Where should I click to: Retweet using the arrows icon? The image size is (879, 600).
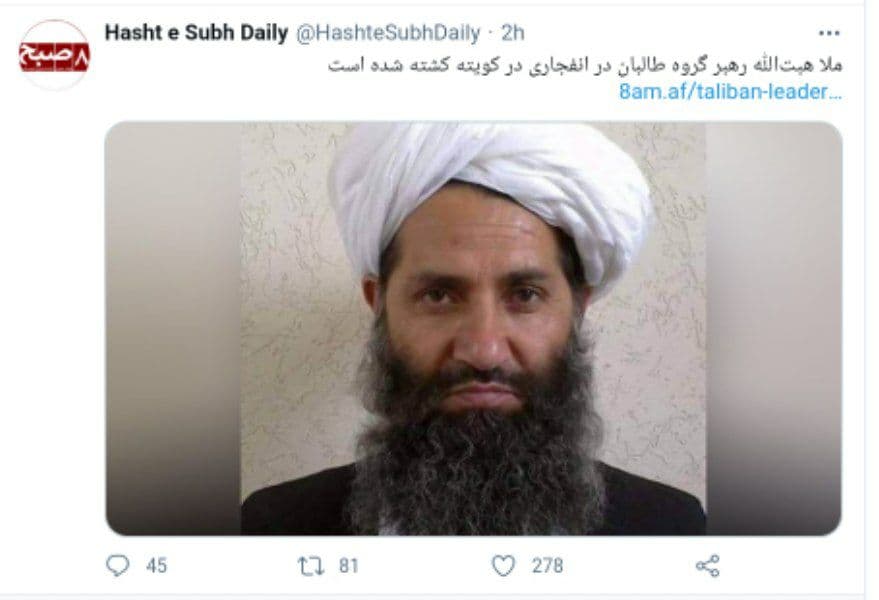tap(311, 566)
